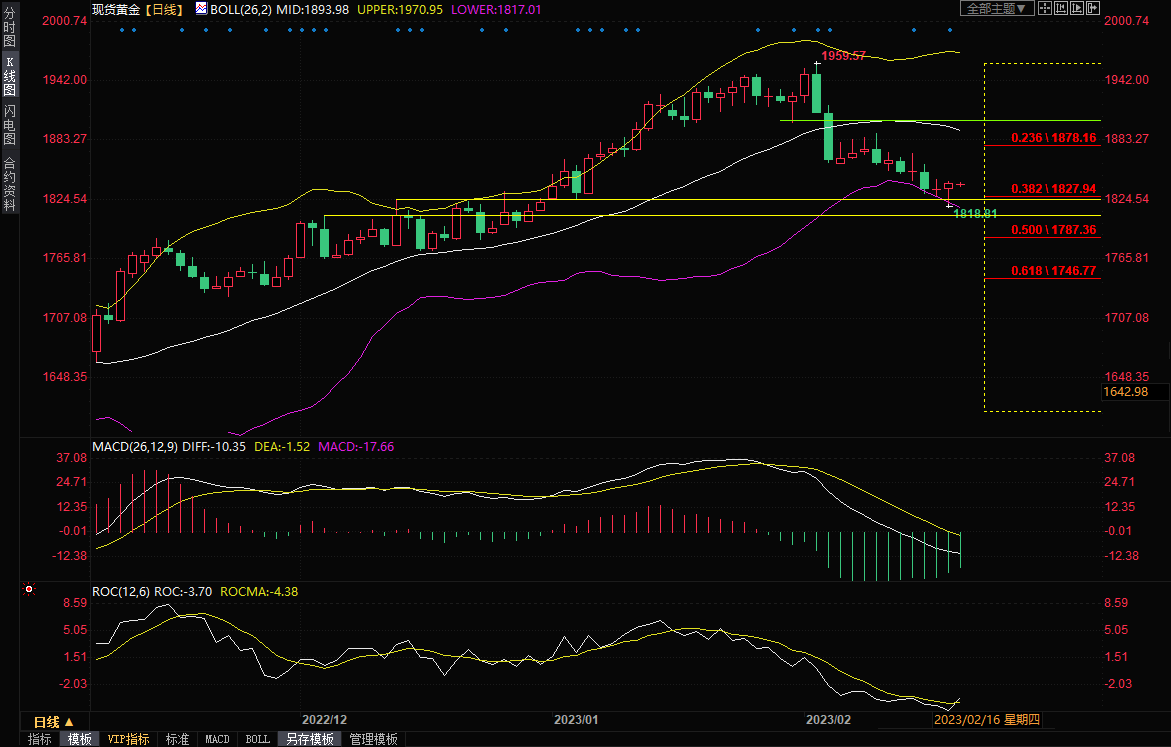Click the exit/expand panel icon

(1094, 8)
